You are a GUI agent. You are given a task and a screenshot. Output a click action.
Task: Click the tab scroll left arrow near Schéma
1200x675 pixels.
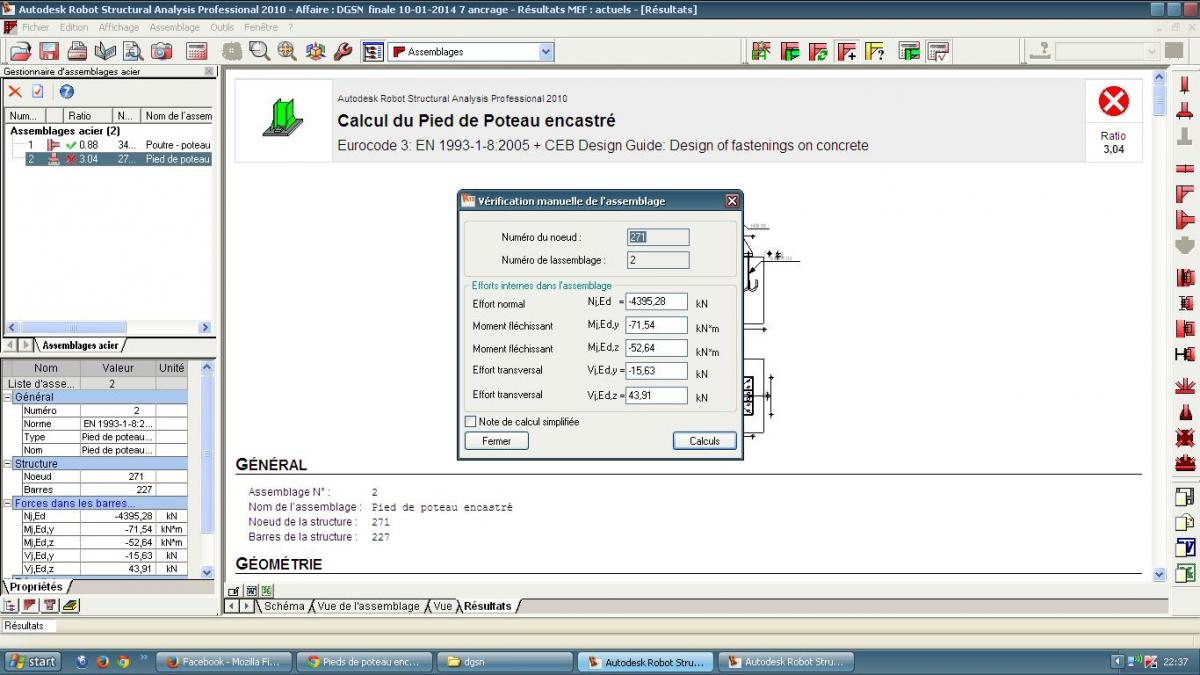pyautogui.click(x=232, y=606)
